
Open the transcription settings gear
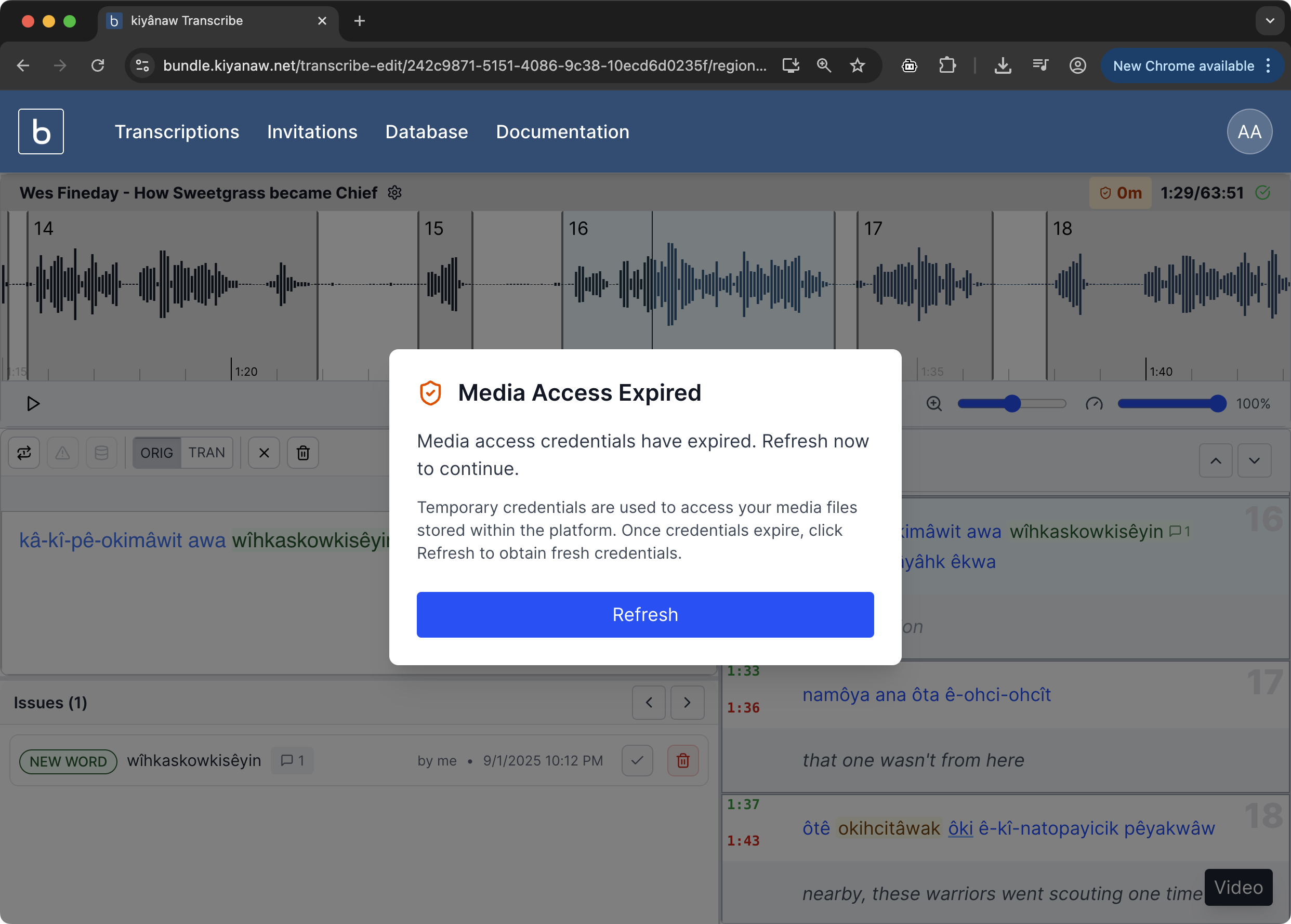(x=394, y=193)
